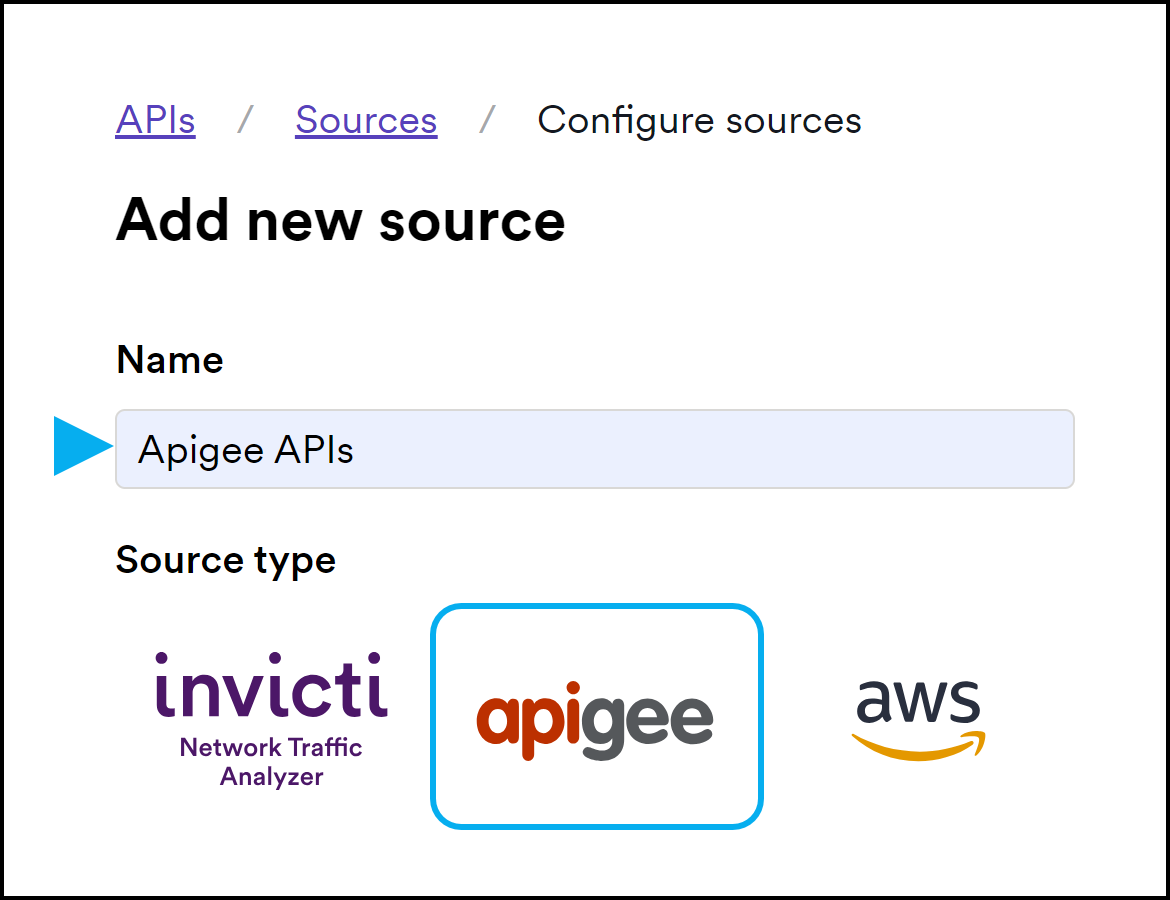Click the 'Configure sources' breadcrumb text
Viewport: 1170px width, 900px height.
click(x=699, y=121)
